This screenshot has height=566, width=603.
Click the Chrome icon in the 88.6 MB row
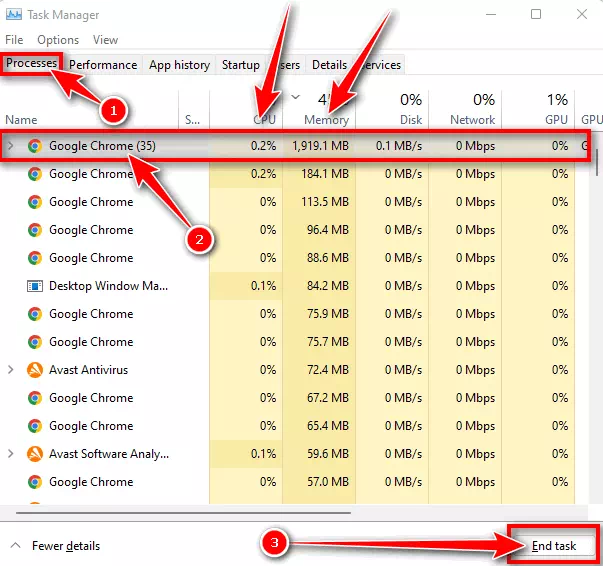click(35, 258)
